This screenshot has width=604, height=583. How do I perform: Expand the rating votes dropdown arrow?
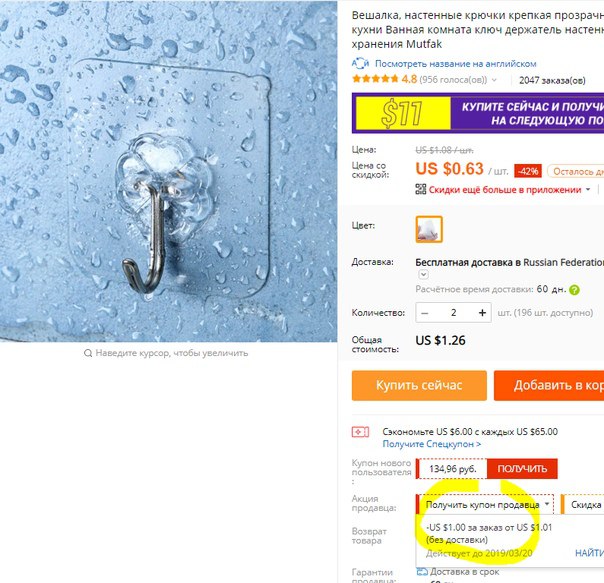[494, 80]
